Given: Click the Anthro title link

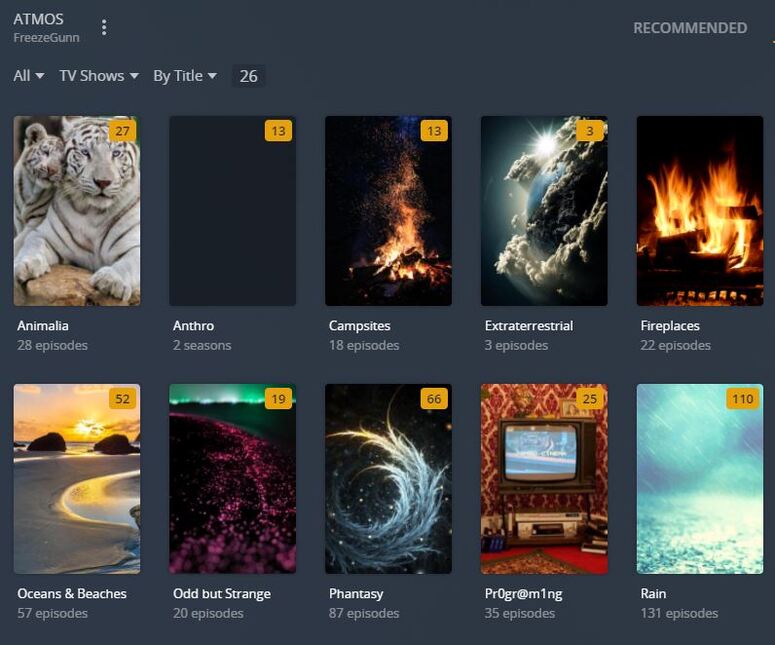Looking at the screenshot, I should pos(193,326).
